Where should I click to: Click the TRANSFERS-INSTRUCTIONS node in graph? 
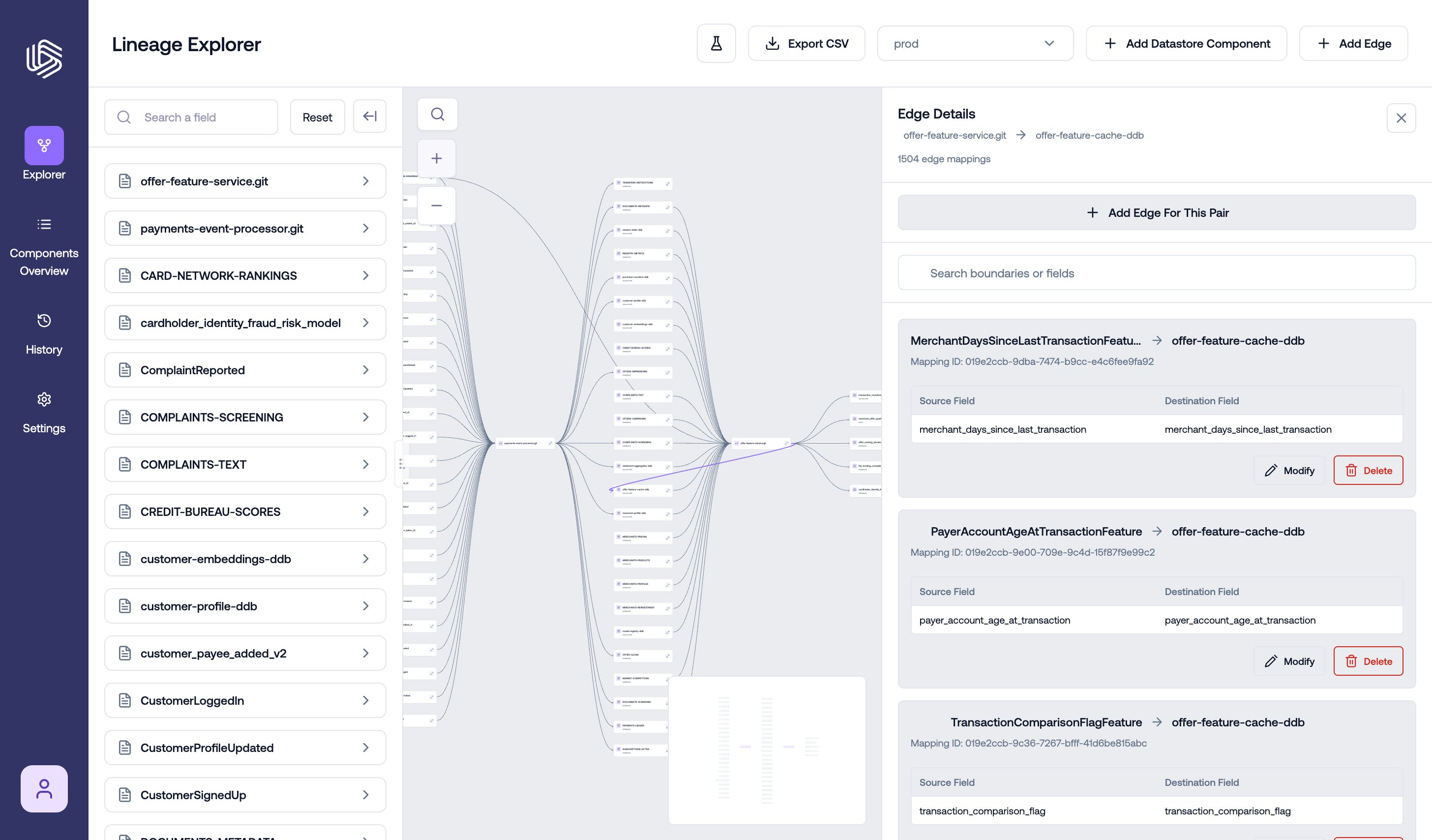click(x=643, y=183)
